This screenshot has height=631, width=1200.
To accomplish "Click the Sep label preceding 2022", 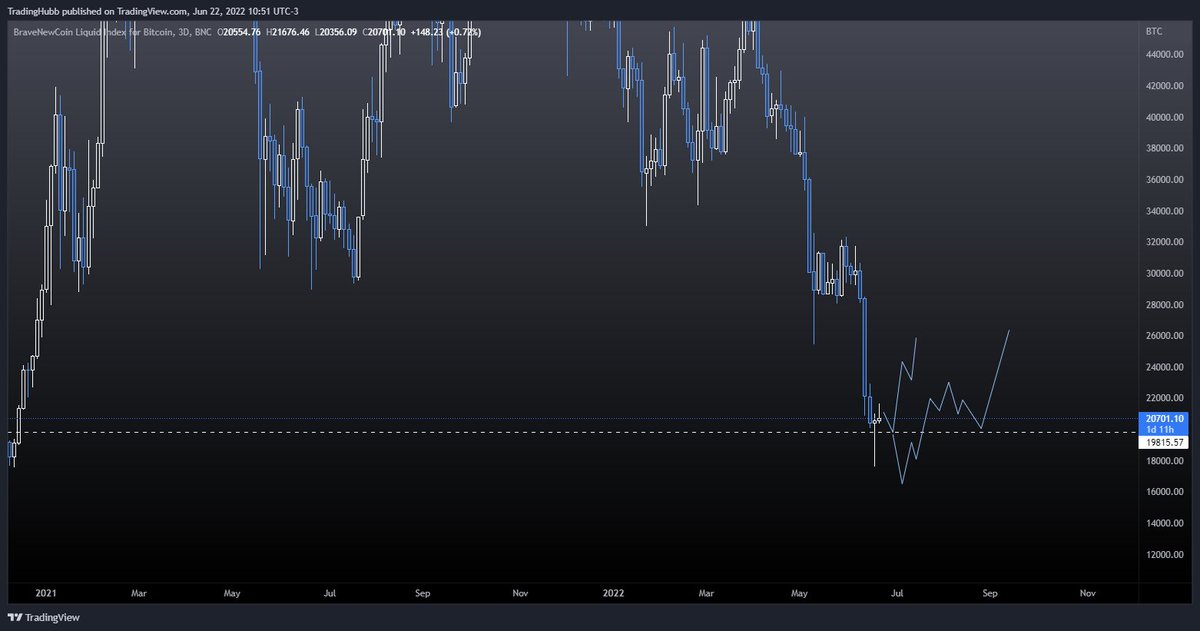I will (422, 593).
